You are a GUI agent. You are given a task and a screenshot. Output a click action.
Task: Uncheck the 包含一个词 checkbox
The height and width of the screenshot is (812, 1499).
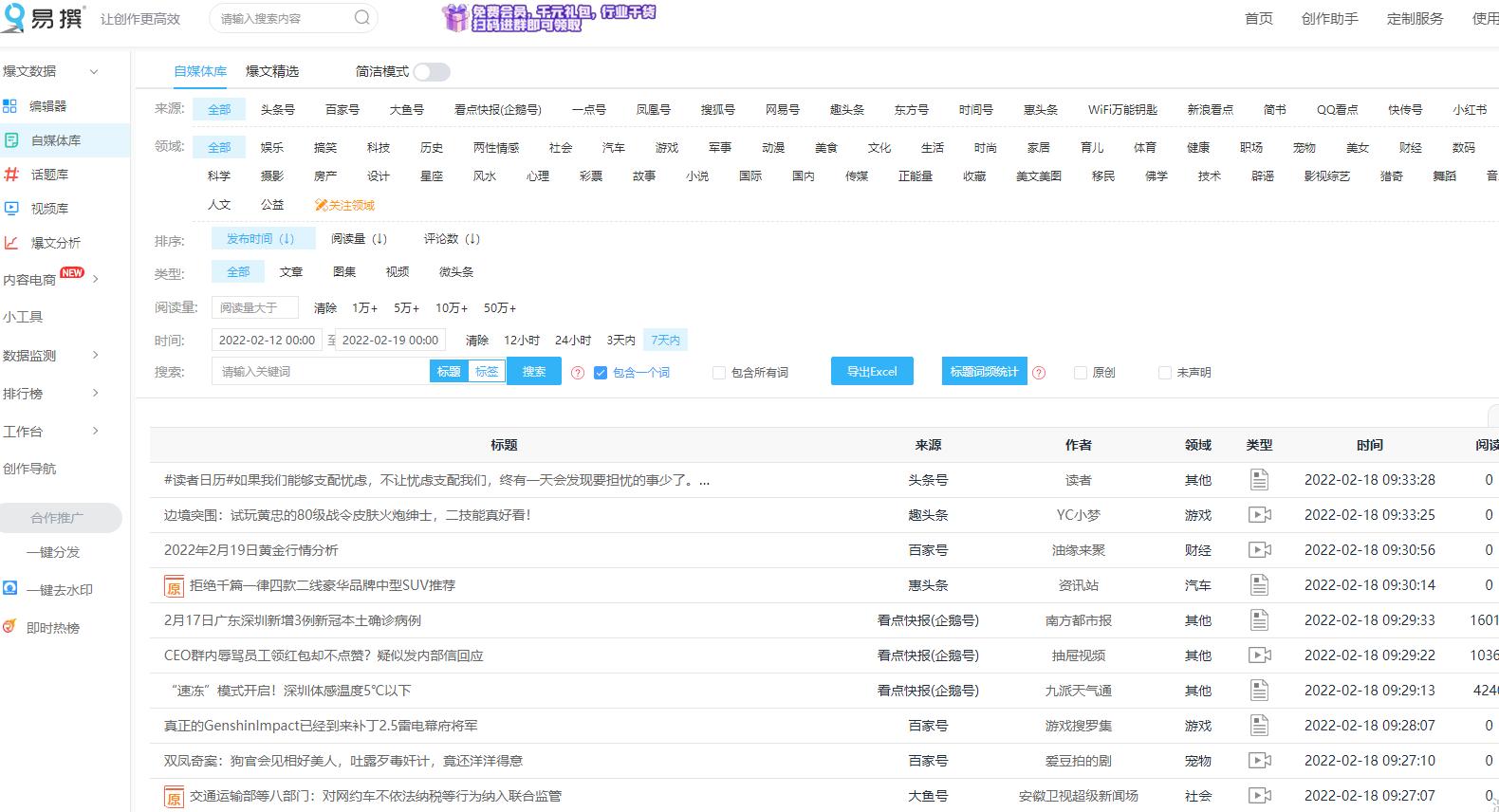click(x=601, y=373)
